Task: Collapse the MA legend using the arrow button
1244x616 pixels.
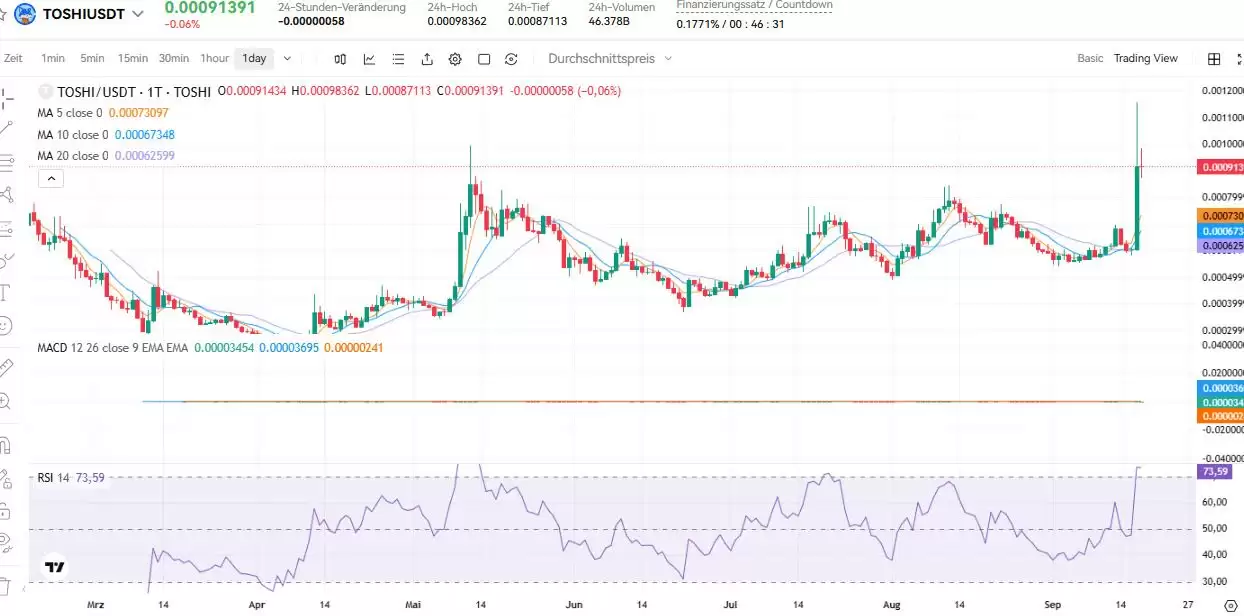Action: [x=50, y=178]
